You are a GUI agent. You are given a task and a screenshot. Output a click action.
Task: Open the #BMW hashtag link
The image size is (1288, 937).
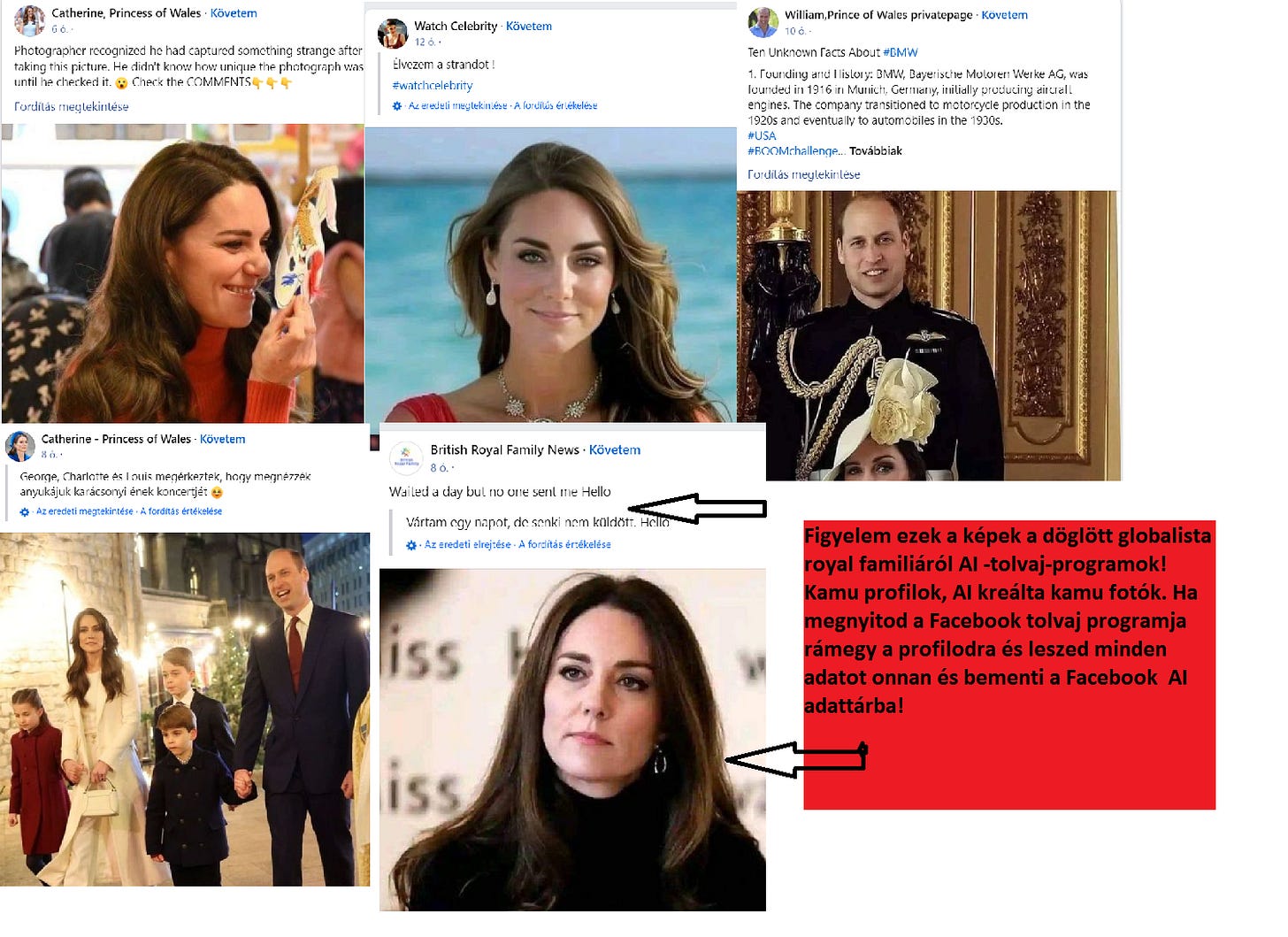pos(901,52)
